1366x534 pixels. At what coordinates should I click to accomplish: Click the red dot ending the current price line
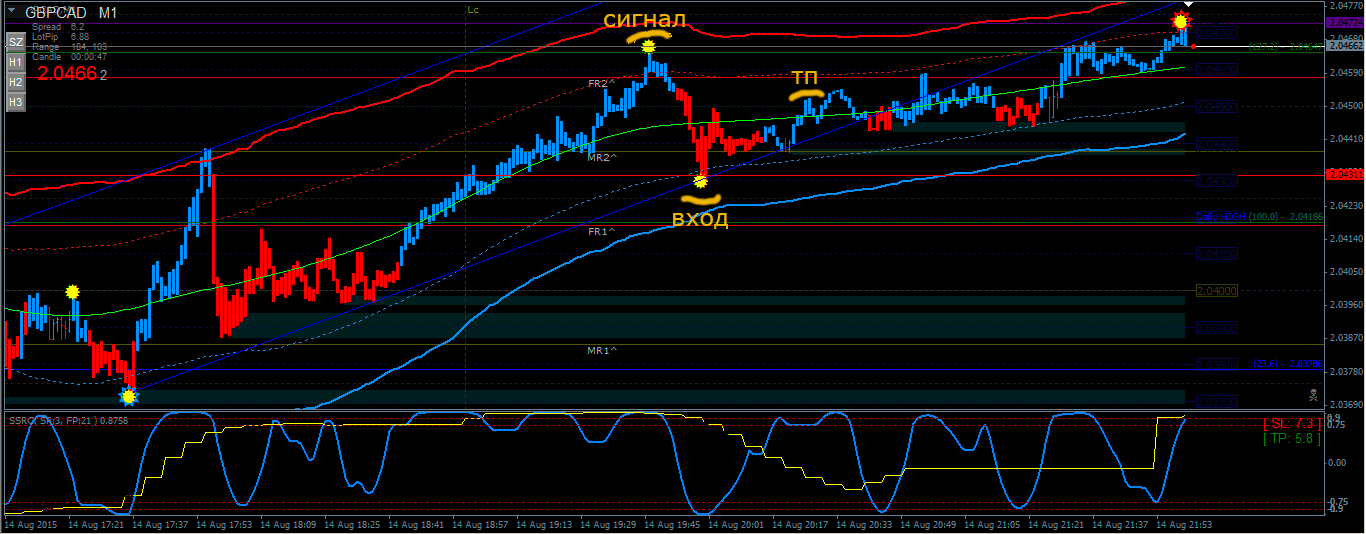click(x=1195, y=46)
